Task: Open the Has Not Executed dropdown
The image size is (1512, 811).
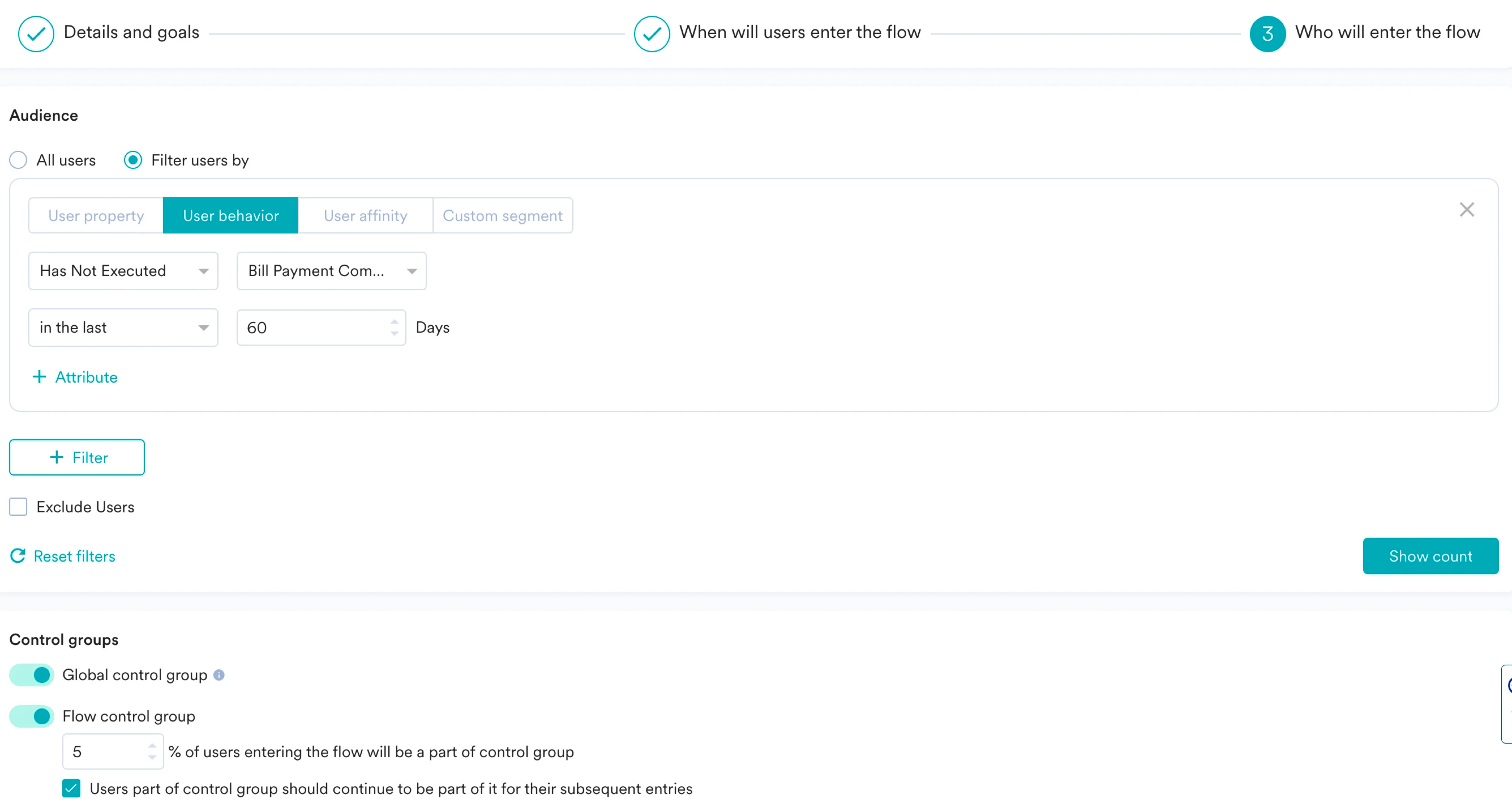Action: [123, 271]
